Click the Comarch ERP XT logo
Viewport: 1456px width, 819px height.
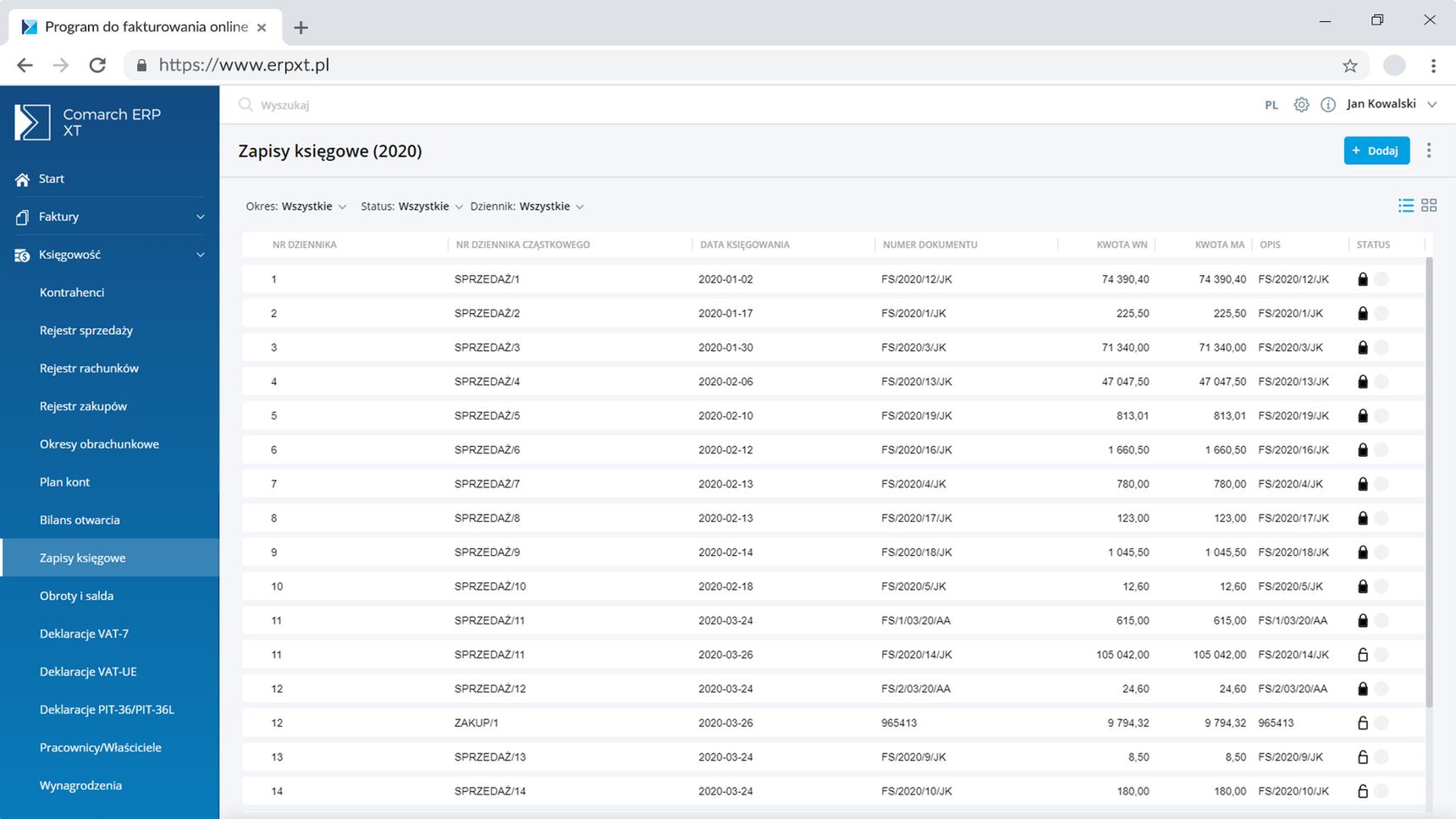87,123
